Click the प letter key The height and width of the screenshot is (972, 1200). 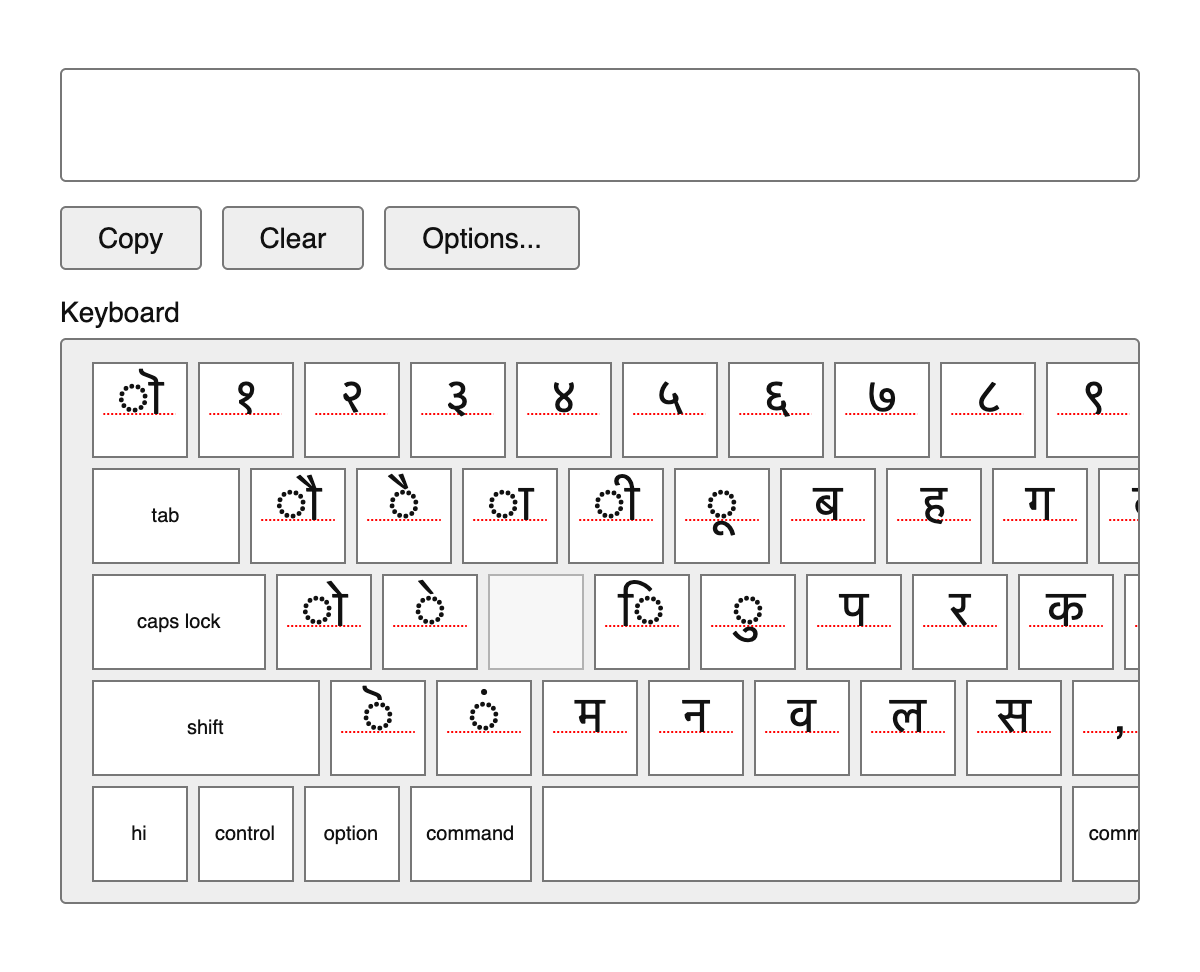tap(854, 622)
